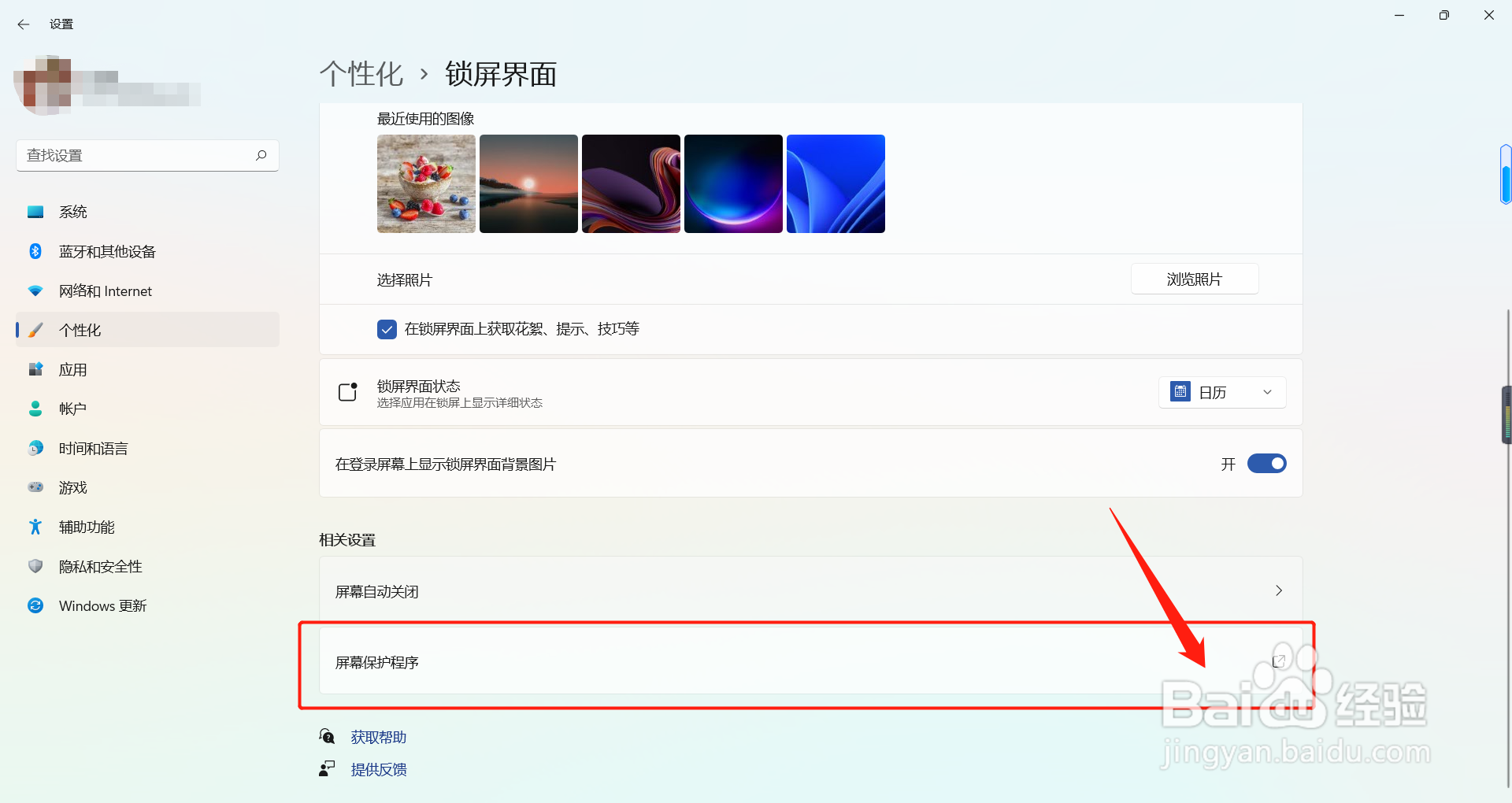Open 游戏 settings category
The width and height of the screenshot is (1512, 803).
coord(148,487)
